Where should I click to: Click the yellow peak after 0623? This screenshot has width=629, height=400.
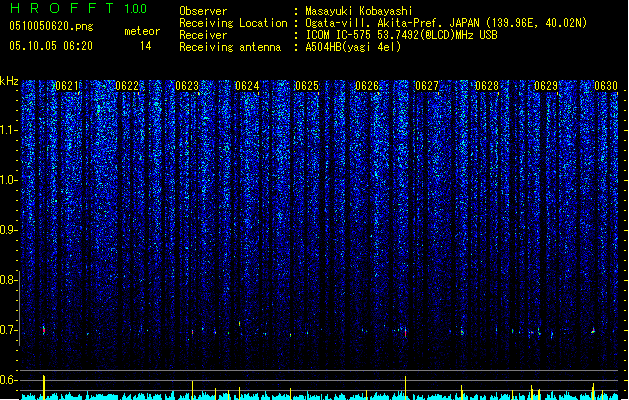click(193, 390)
